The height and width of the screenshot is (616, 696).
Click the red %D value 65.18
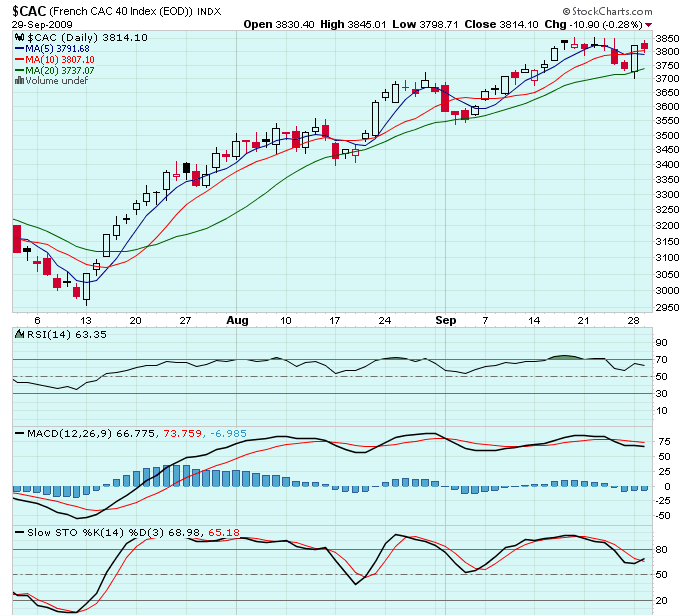pos(224,532)
